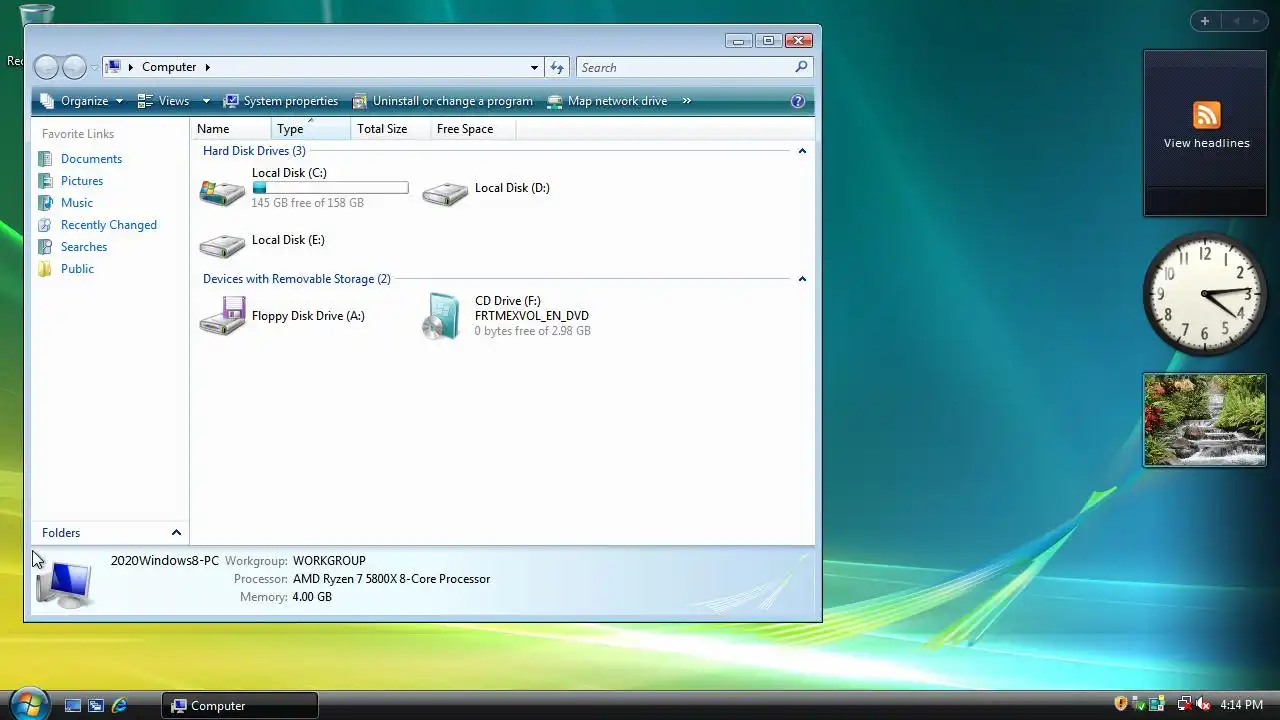Select the Local Disk (D:) drive icon

coord(445,193)
